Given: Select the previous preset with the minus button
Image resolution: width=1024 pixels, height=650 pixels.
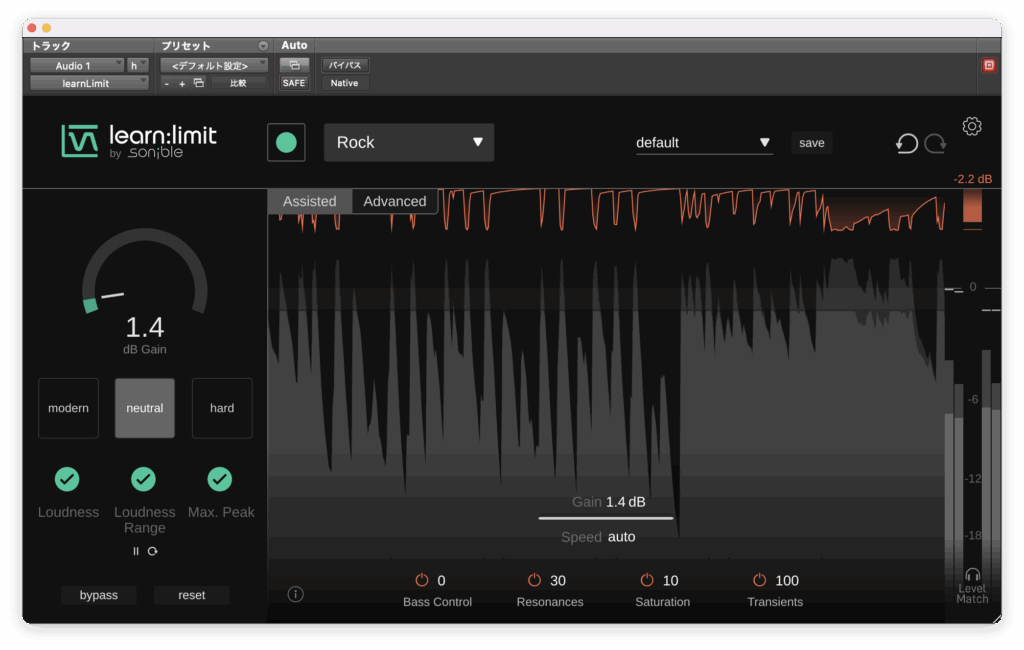Looking at the screenshot, I should pos(167,84).
